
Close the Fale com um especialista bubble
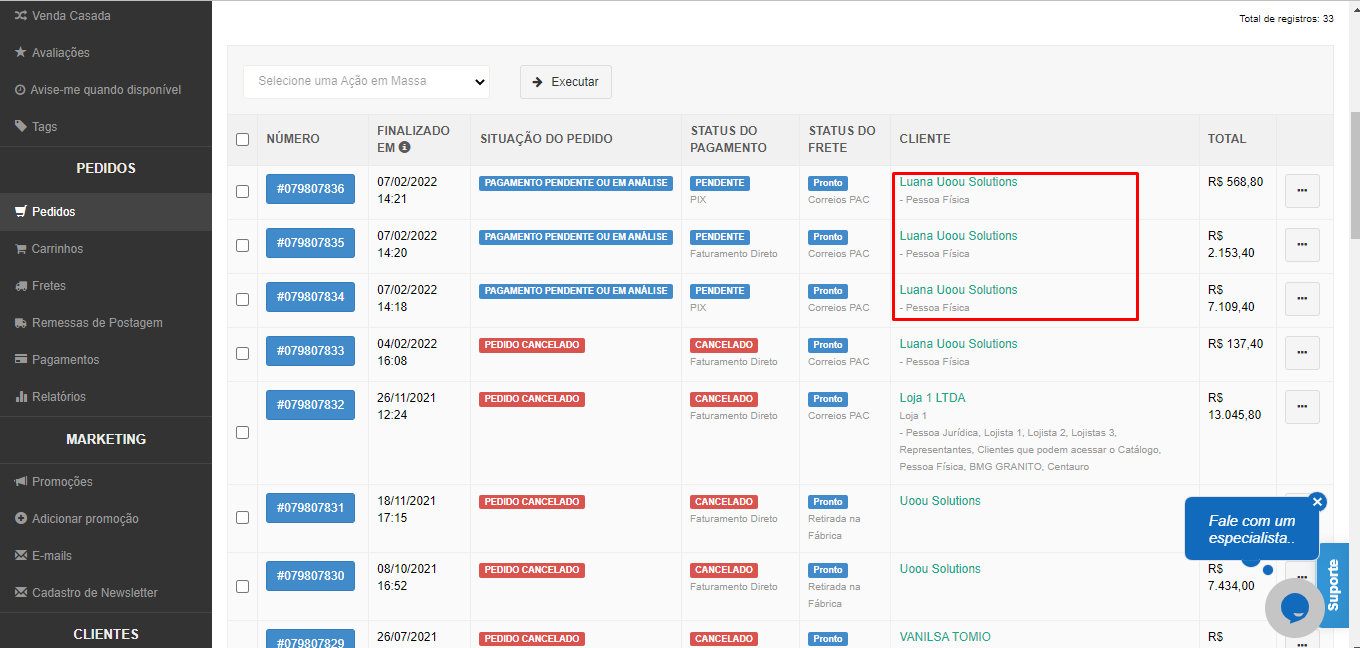[1317, 501]
